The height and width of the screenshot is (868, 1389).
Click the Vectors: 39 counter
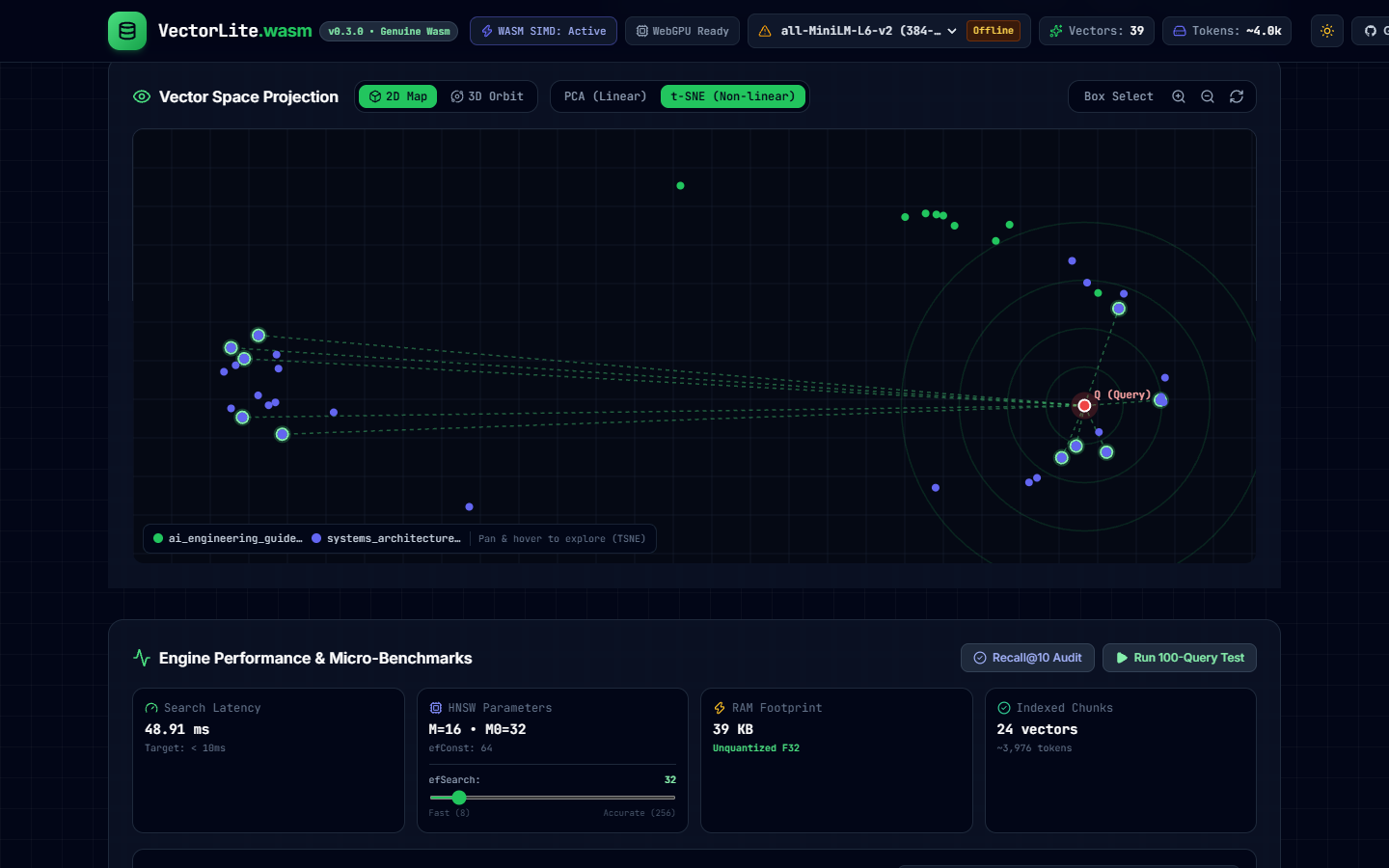1097,31
